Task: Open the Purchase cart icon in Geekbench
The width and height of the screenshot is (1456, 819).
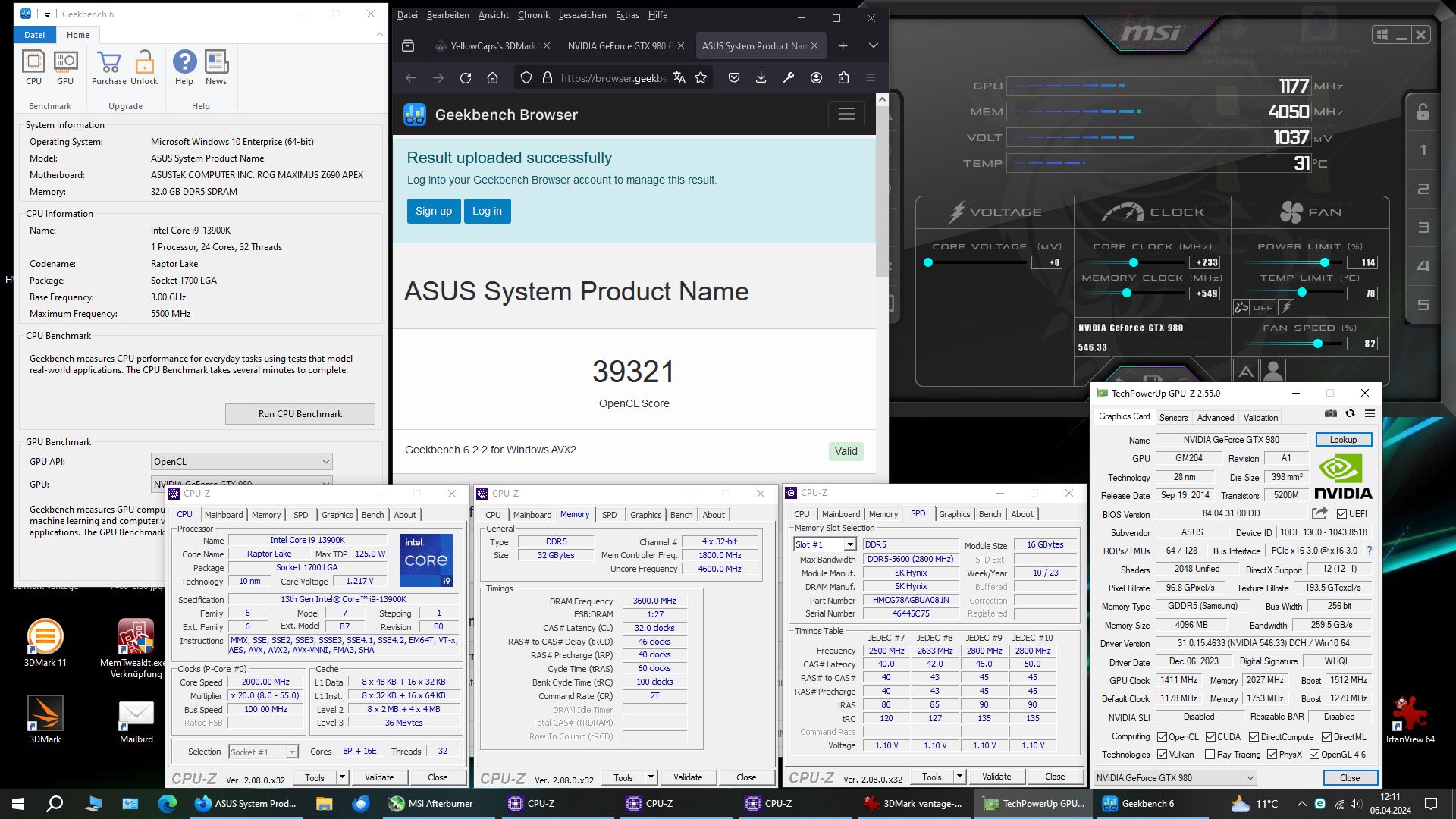Action: click(x=109, y=67)
